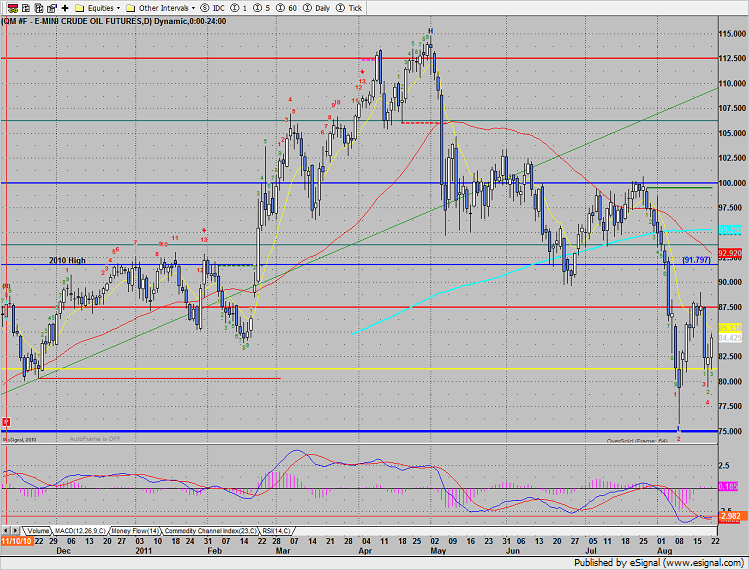This screenshot has width=749, height=570.
Task: Click the 115.000 price axis label
Action: pyautogui.click(x=732, y=34)
